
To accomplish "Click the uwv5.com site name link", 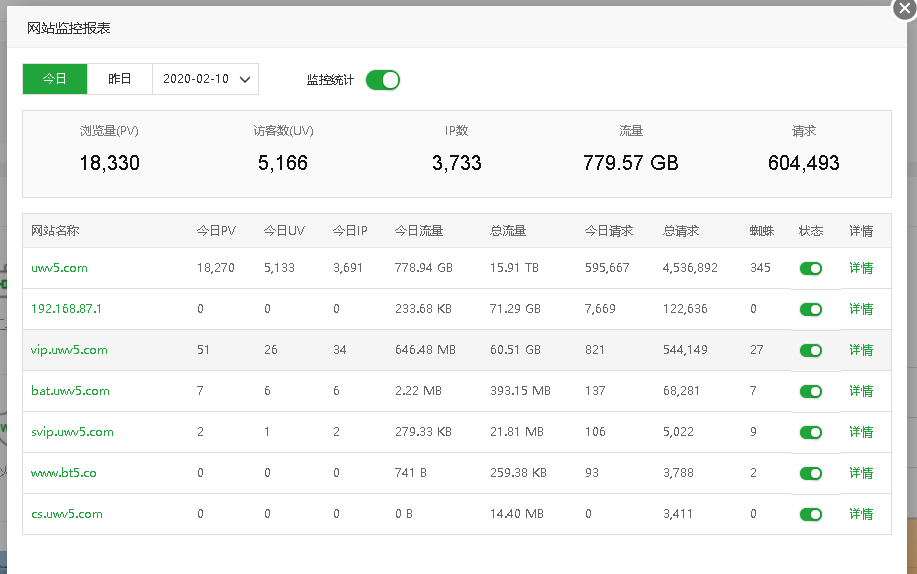I will 59,268.
